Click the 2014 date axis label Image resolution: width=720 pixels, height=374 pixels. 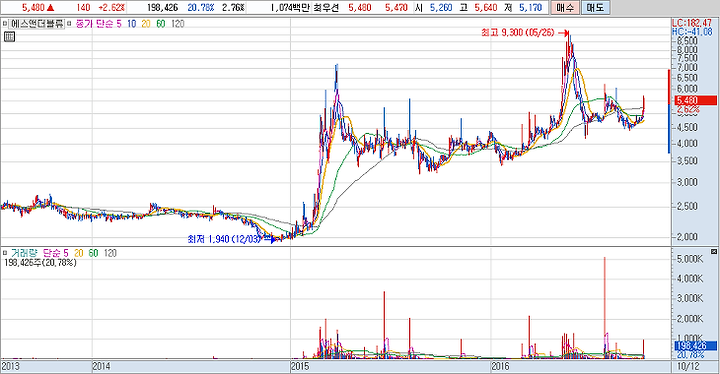point(101,366)
